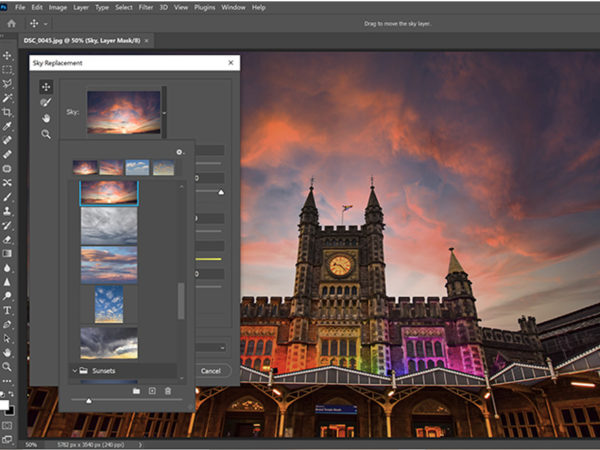Click the Cancel button
This screenshot has width=600, height=450.
pos(211,371)
